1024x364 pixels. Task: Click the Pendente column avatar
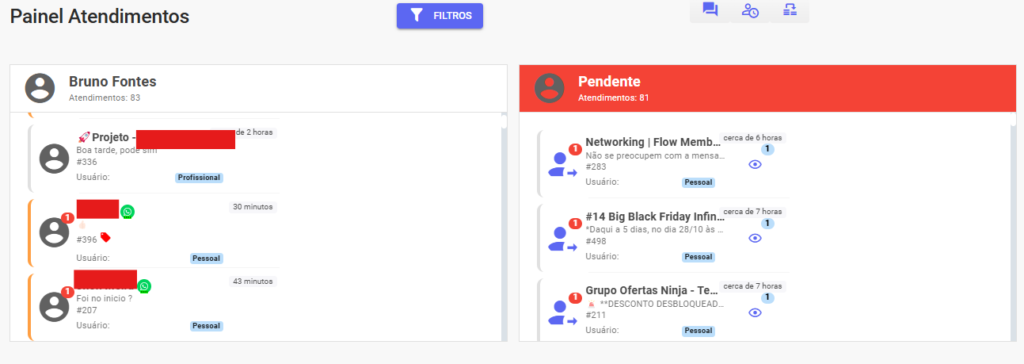(x=549, y=88)
